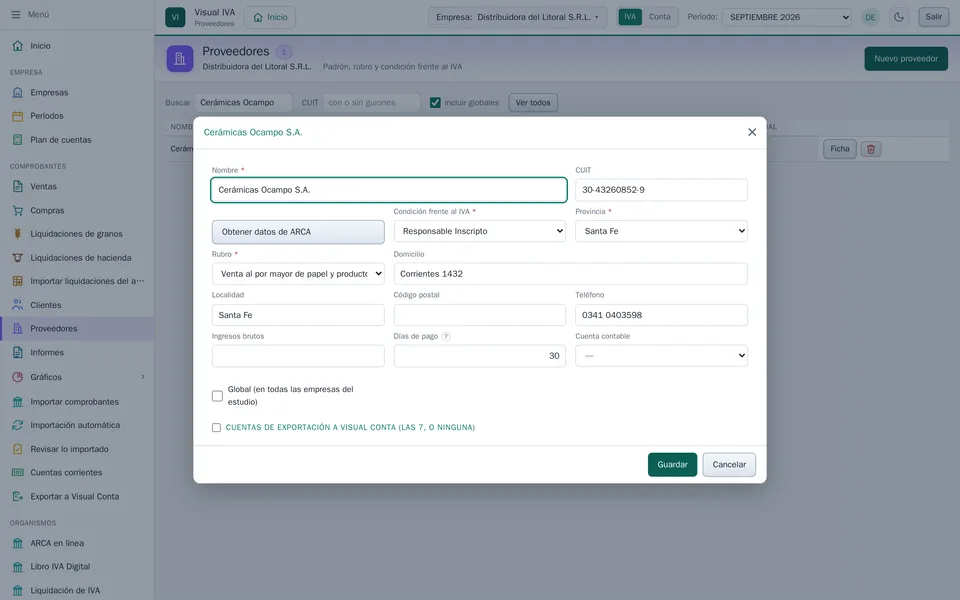Screen dimensions: 960x600
Task: Open the Rubro dropdown
Action: click(x=298, y=274)
